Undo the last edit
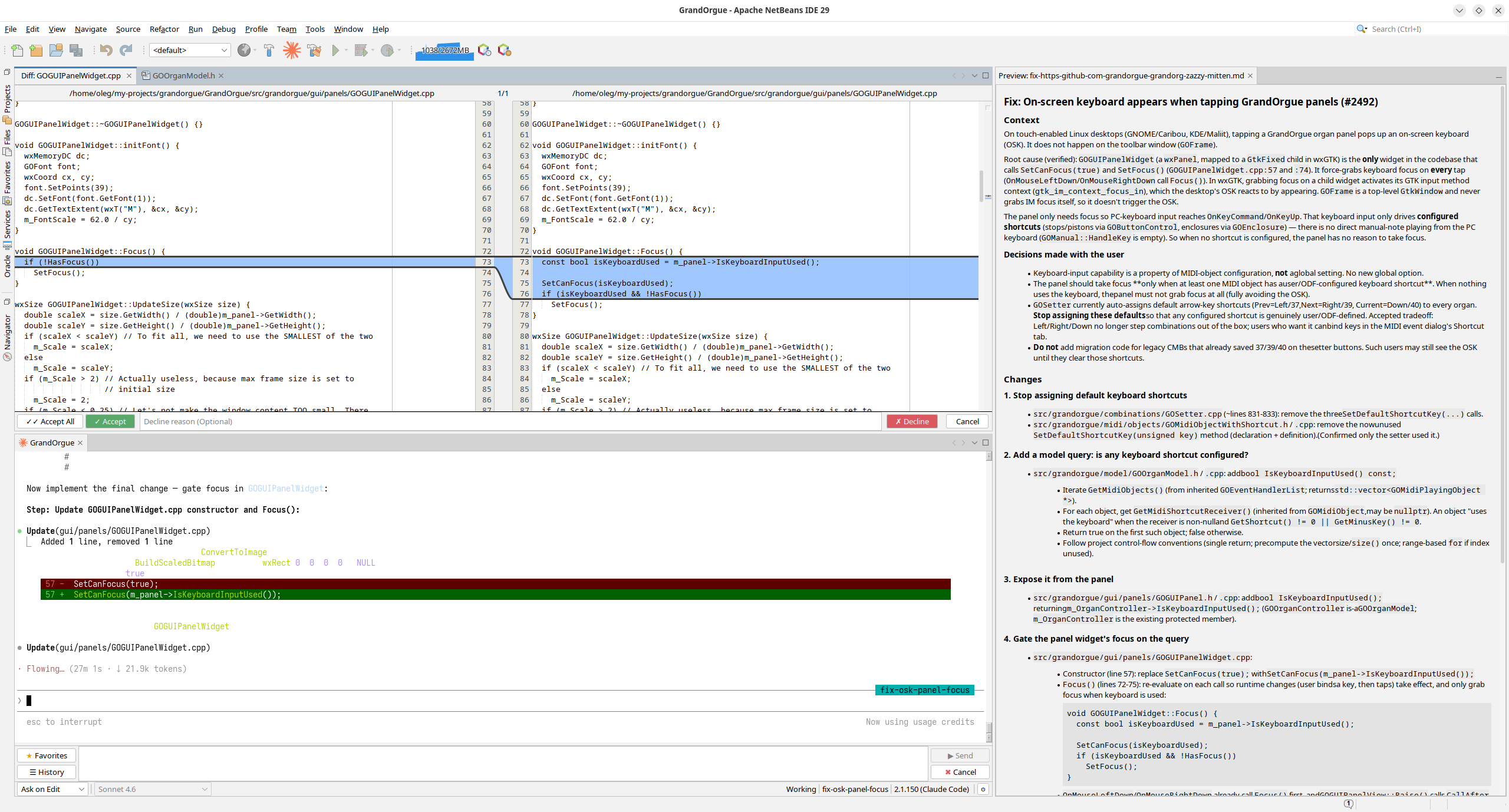The image size is (1509, 812). [x=106, y=51]
